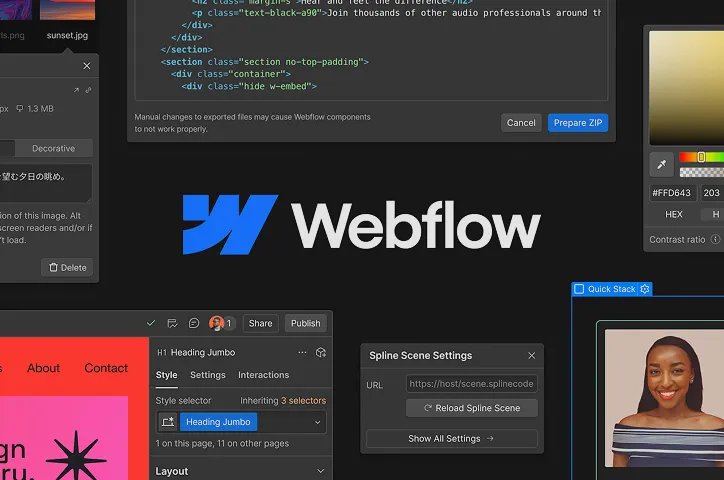Screen dimensions: 724x480
Task: Show Contrast ratio info icon
Action: 715,239
